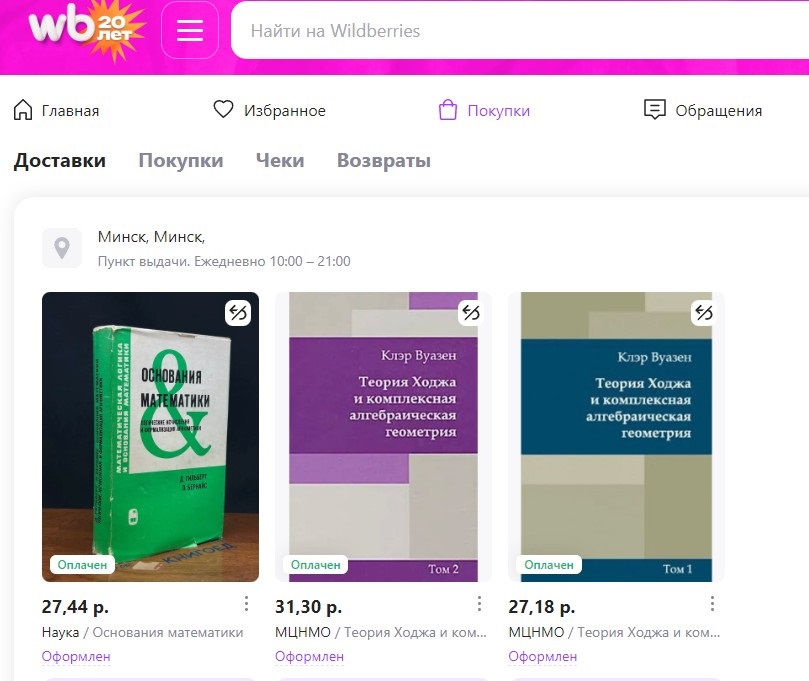The height and width of the screenshot is (681, 809).
Task: Open МЦНМО title under 27,18 р.
Action: click(x=614, y=633)
